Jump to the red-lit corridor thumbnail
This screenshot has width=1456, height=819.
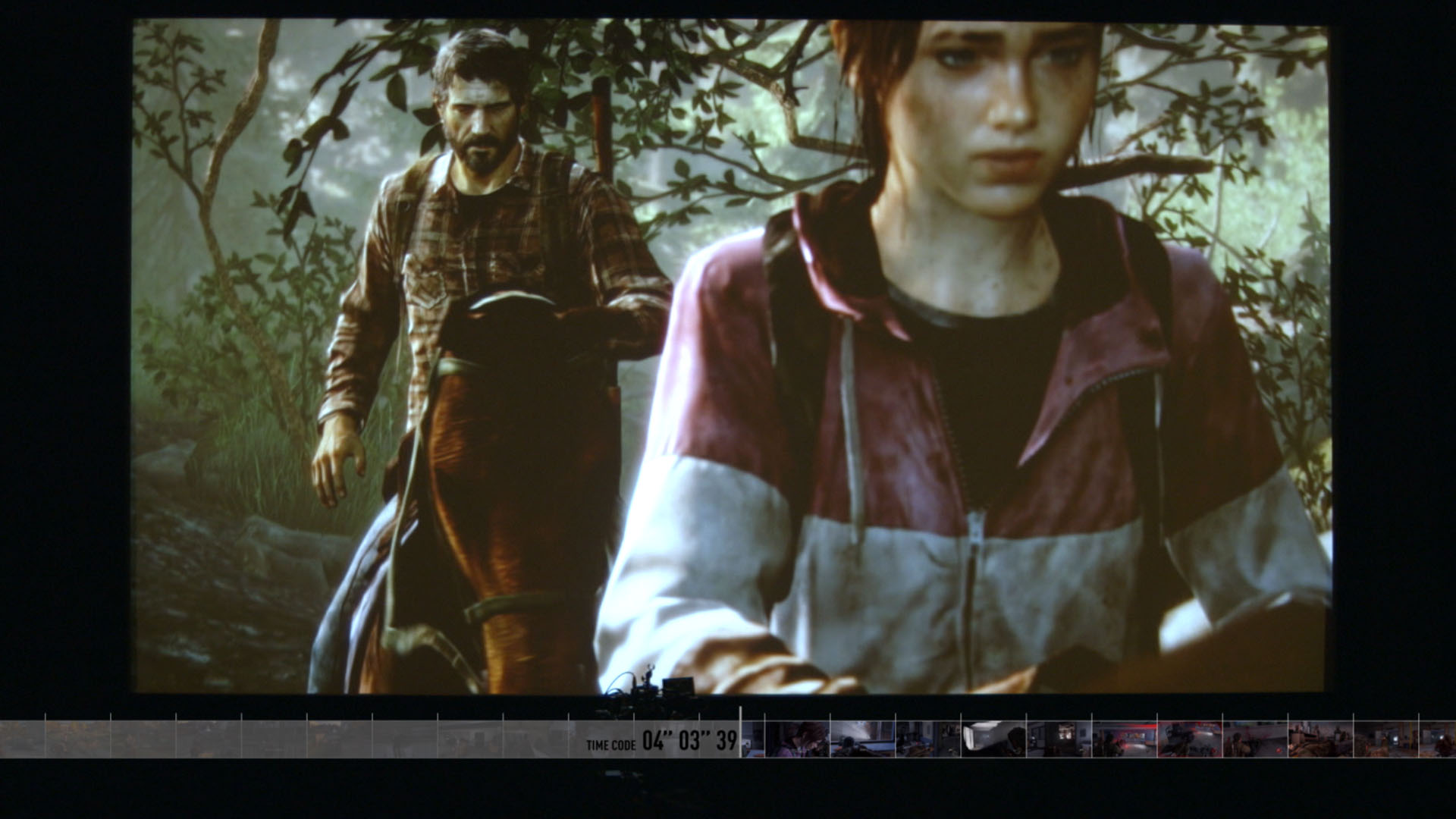pyautogui.click(x=1124, y=739)
